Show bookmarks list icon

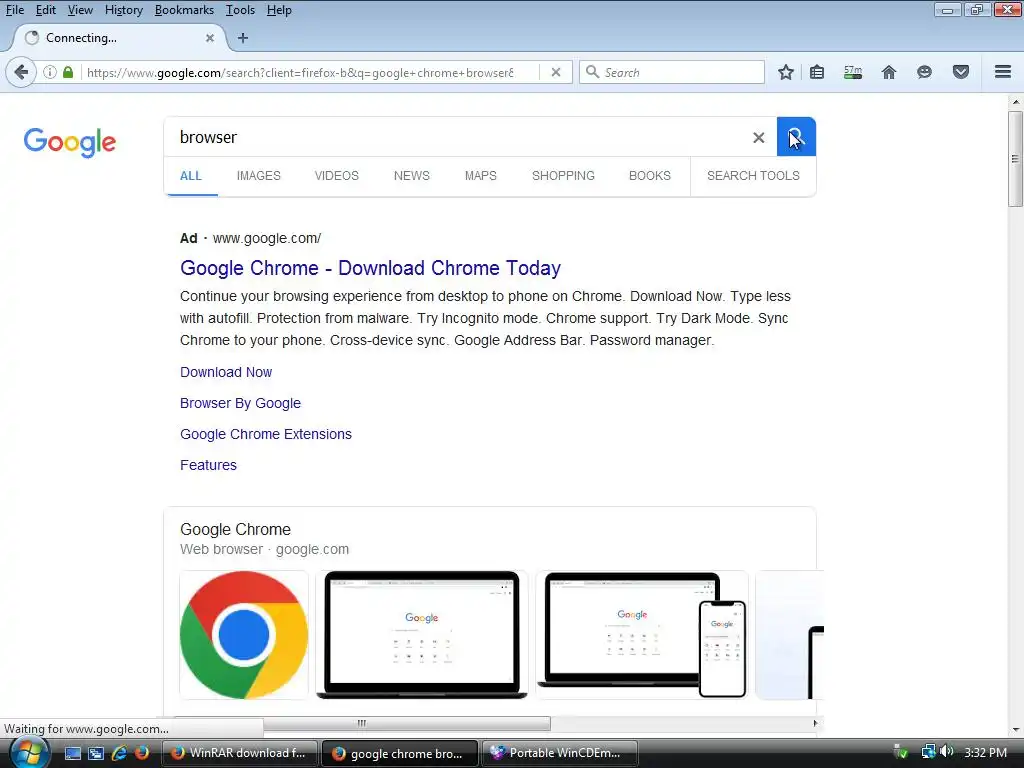(817, 72)
